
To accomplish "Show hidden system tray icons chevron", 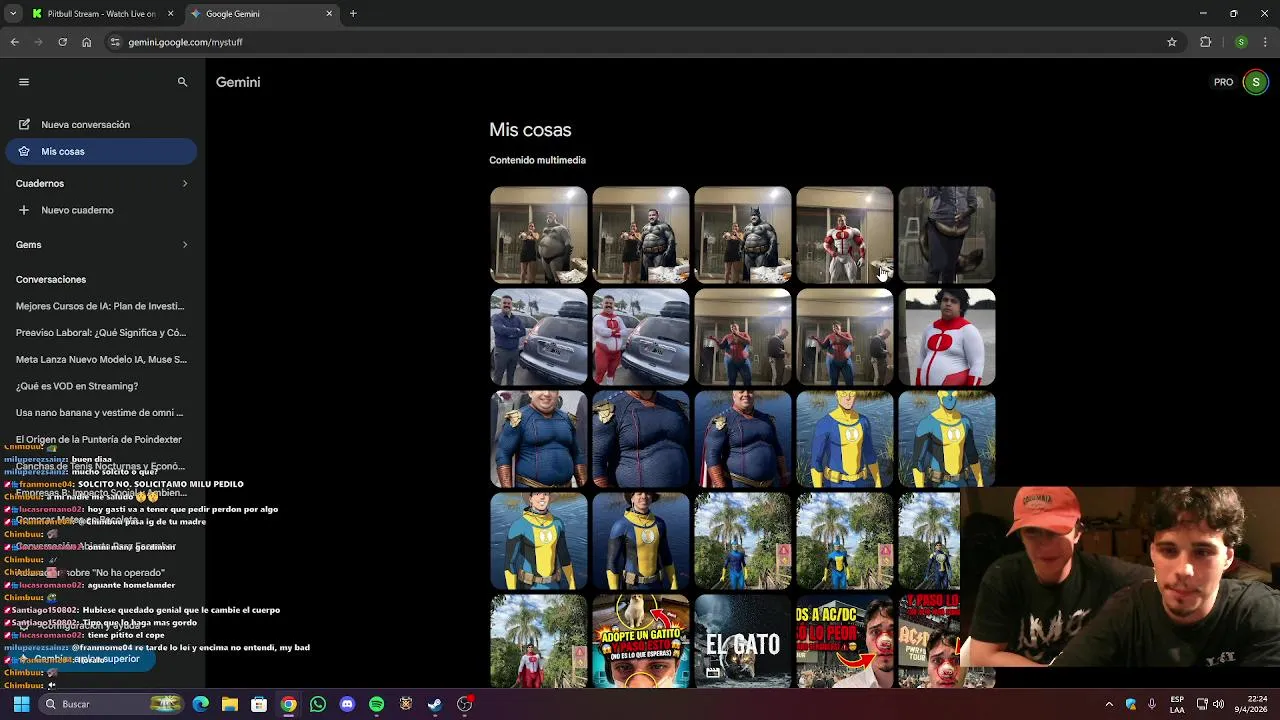I will click(x=1109, y=704).
